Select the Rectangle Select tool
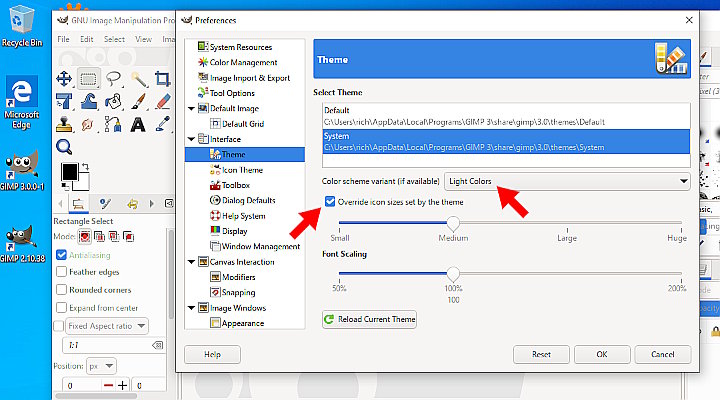 tap(88, 79)
